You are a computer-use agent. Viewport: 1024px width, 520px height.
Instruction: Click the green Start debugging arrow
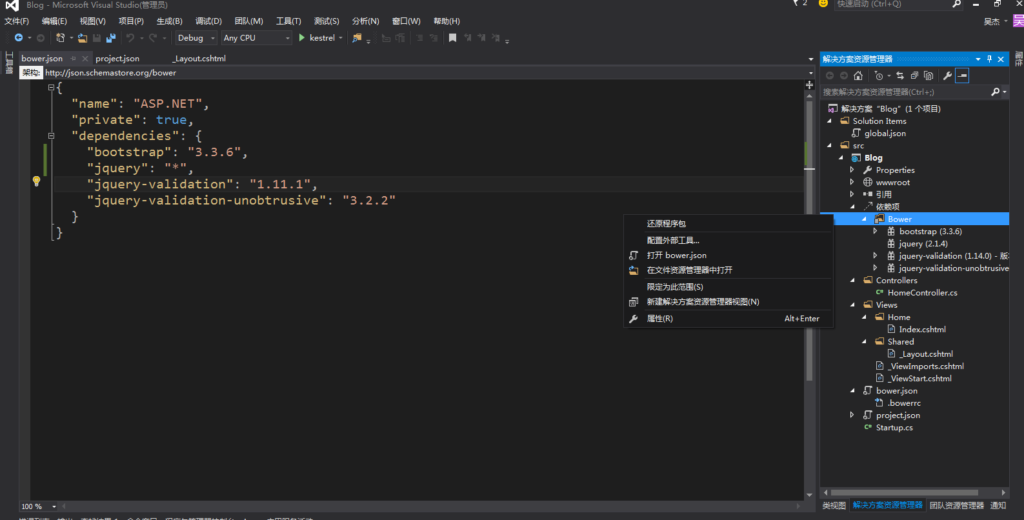302,38
